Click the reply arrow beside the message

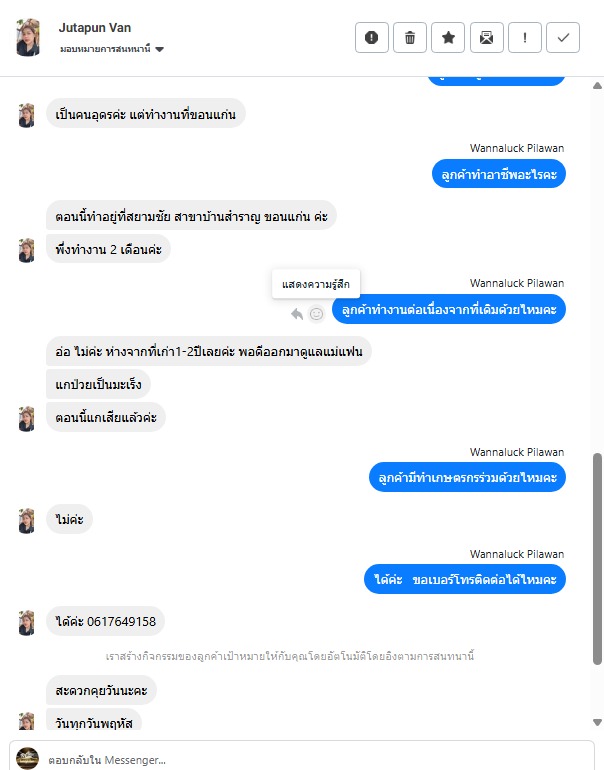click(x=297, y=314)
